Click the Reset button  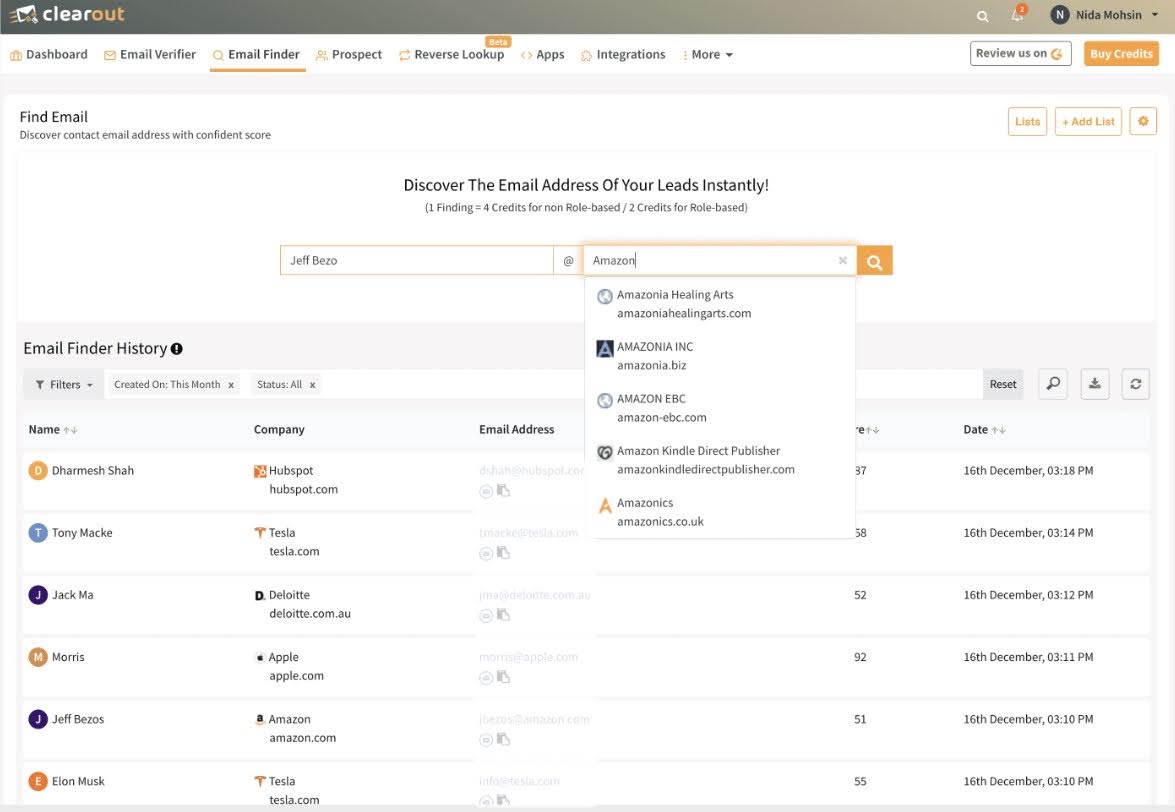tap(1003, 384)
